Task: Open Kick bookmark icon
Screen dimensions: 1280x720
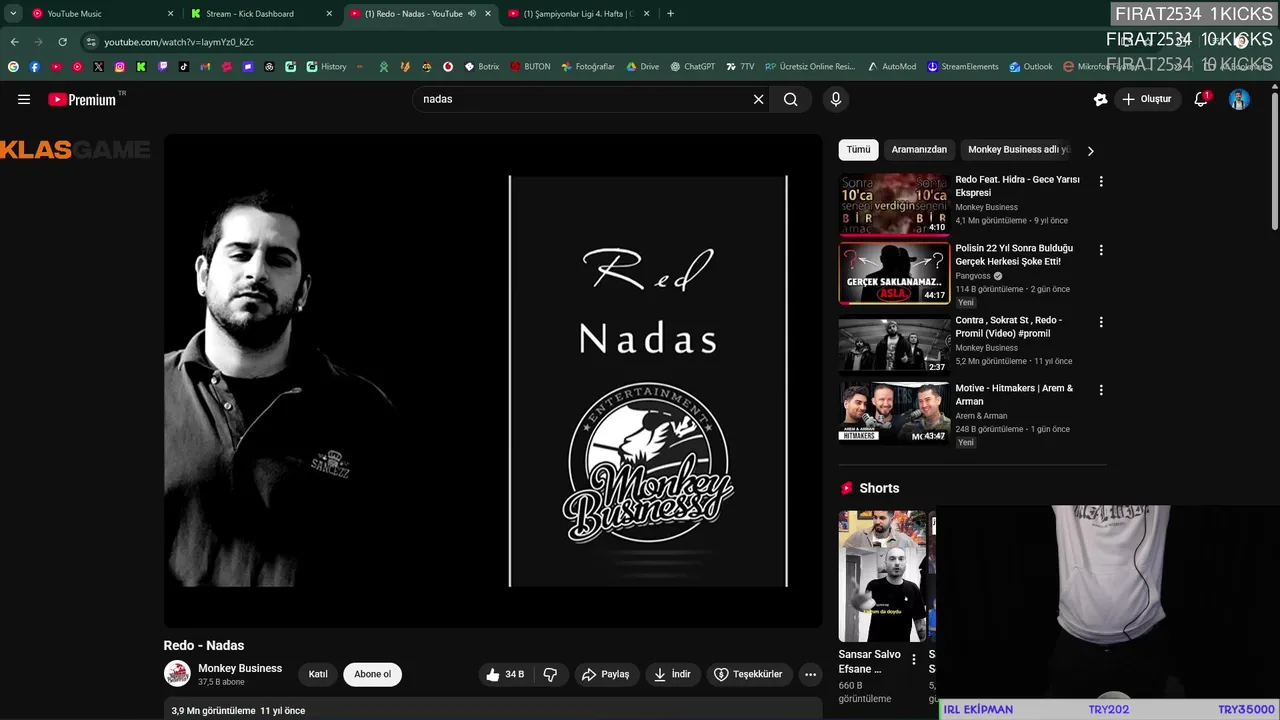Action: coord(141,67)
